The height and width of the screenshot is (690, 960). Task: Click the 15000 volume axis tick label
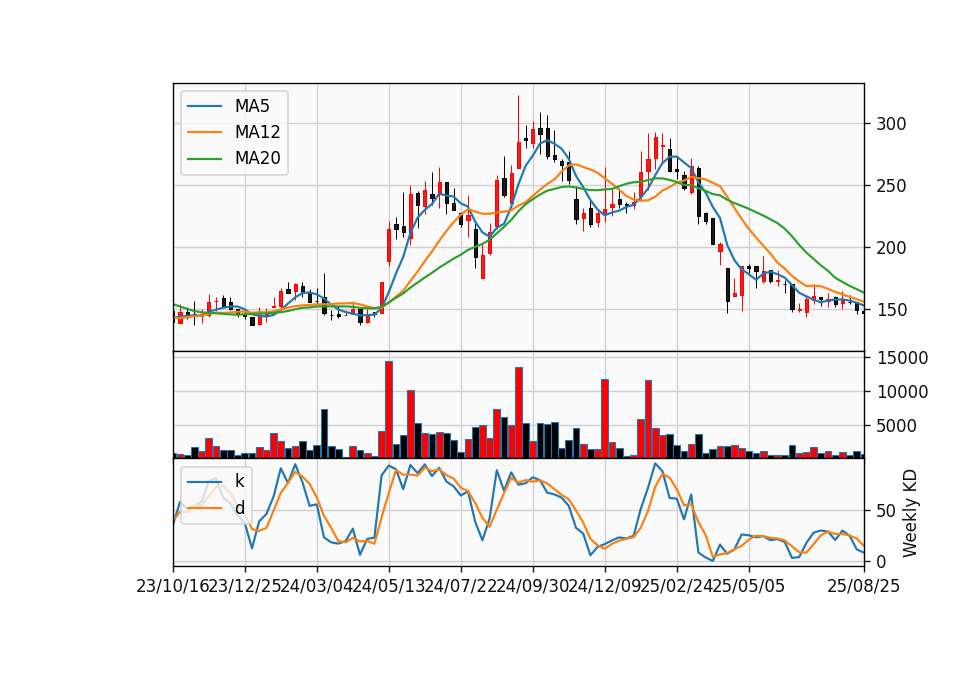click(x=902, y=358)
